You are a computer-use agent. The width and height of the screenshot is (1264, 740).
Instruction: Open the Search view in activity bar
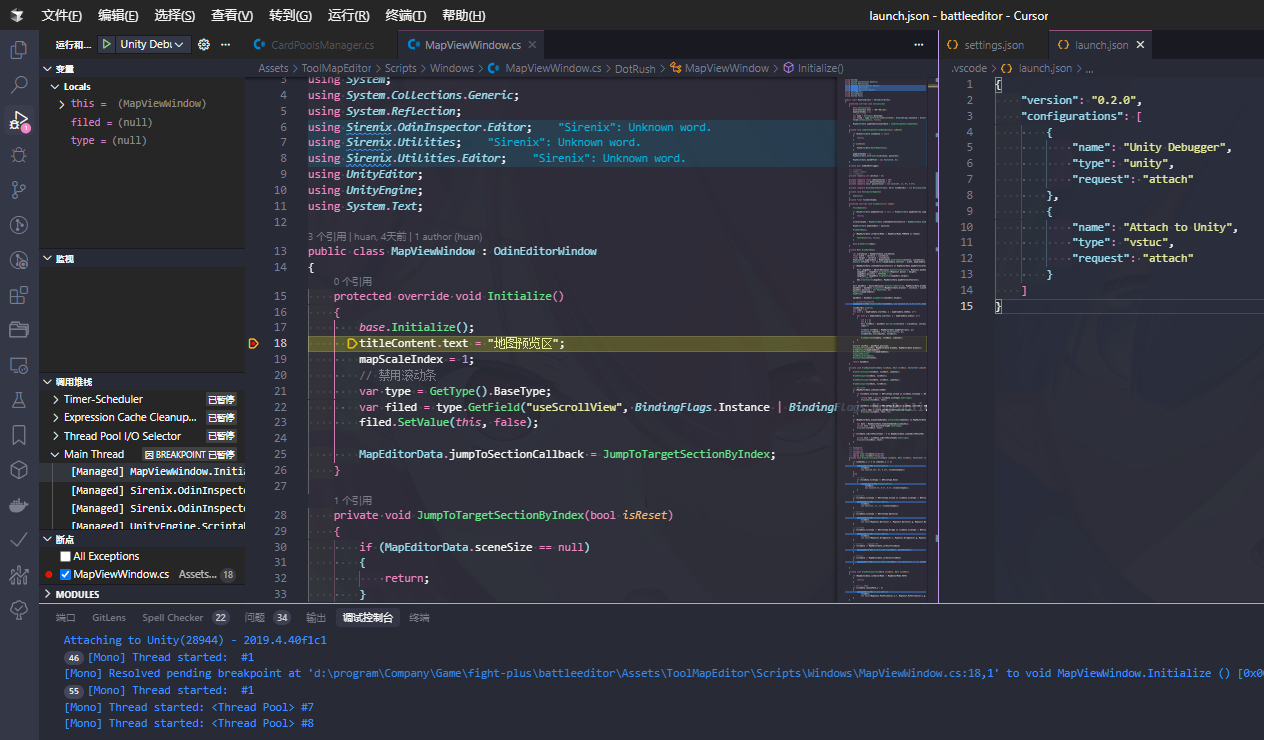18,84
